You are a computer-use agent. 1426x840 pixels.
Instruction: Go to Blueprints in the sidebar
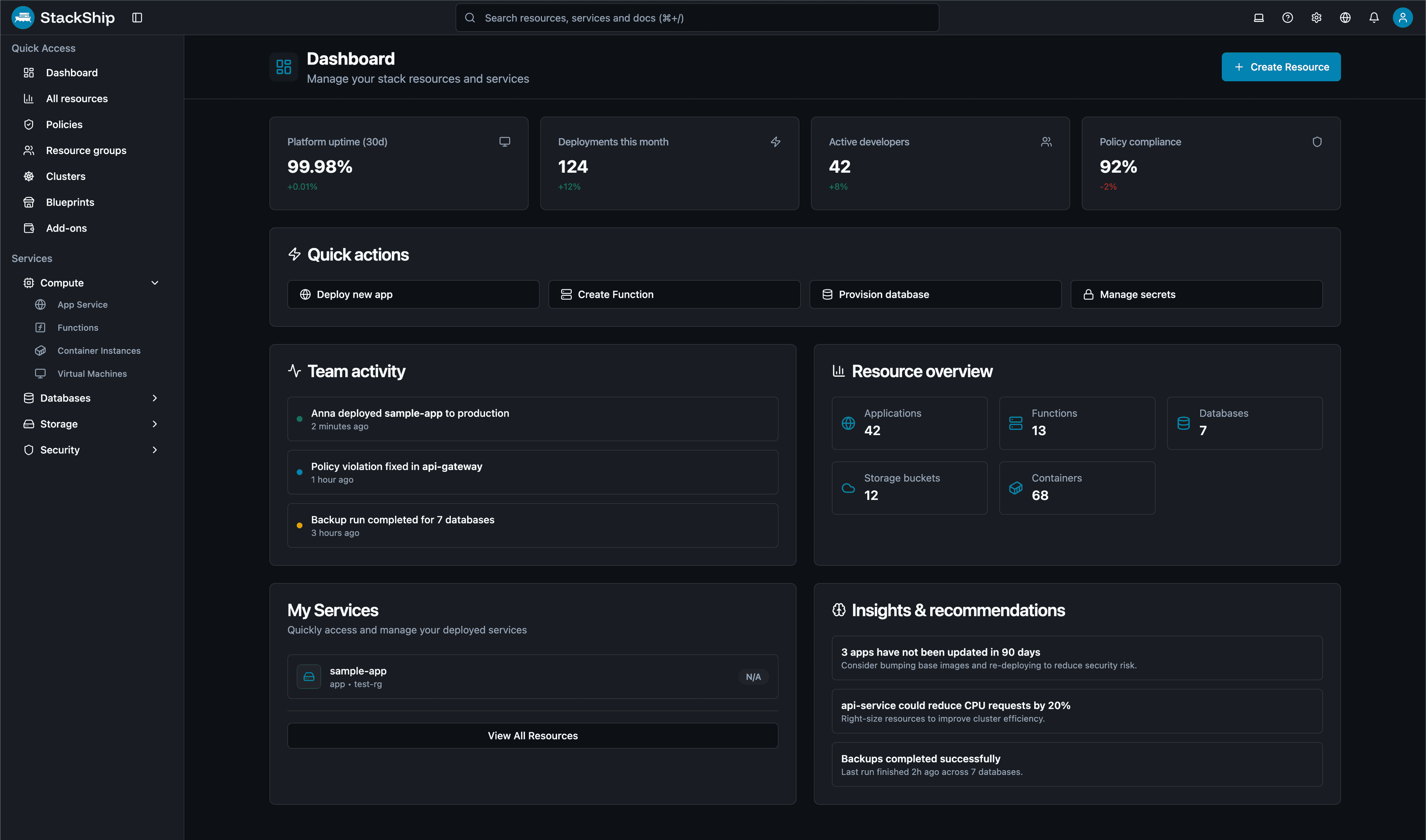coord(70,202)
